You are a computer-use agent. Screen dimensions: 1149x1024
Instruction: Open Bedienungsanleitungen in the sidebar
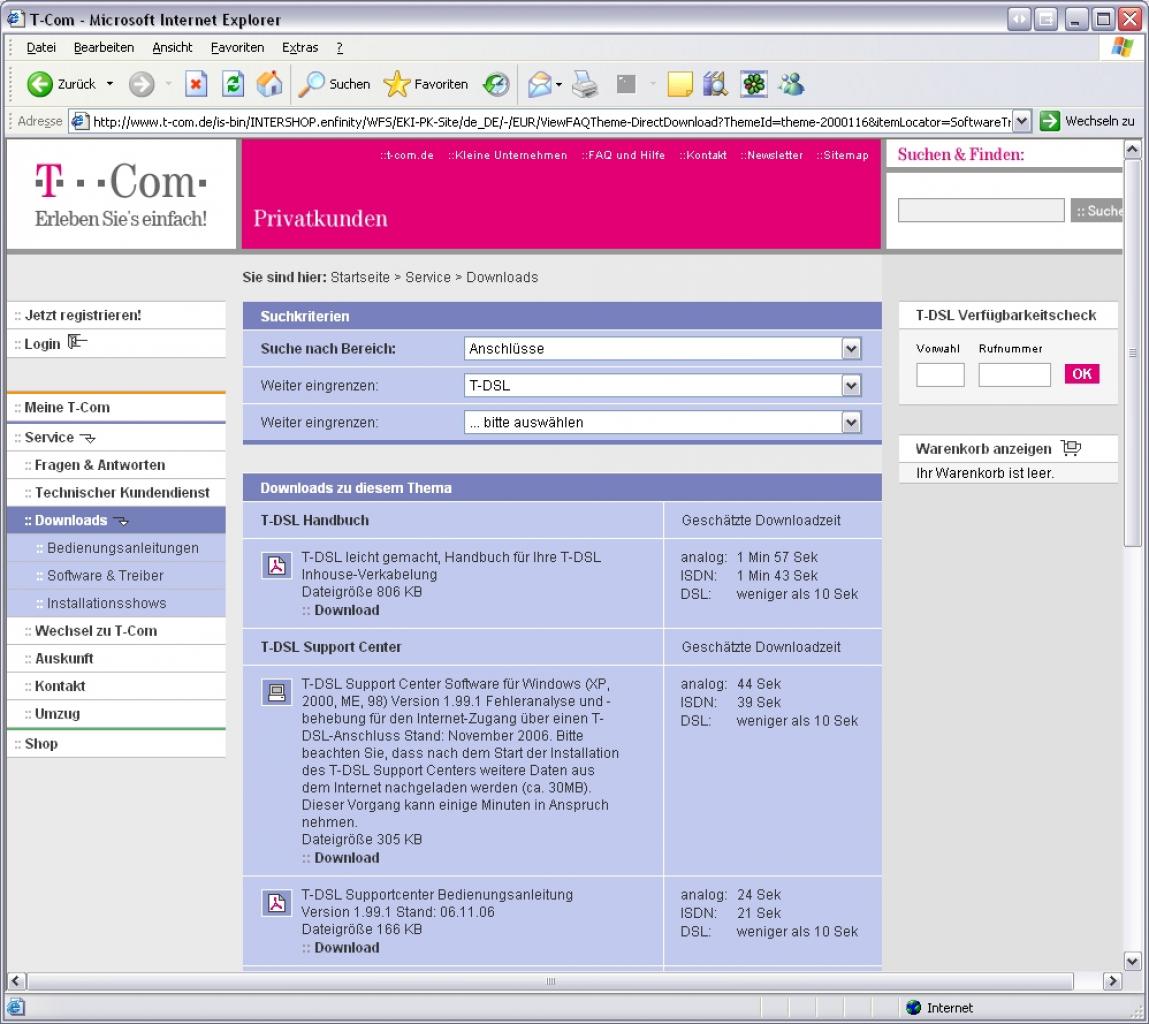pos(122,548)
